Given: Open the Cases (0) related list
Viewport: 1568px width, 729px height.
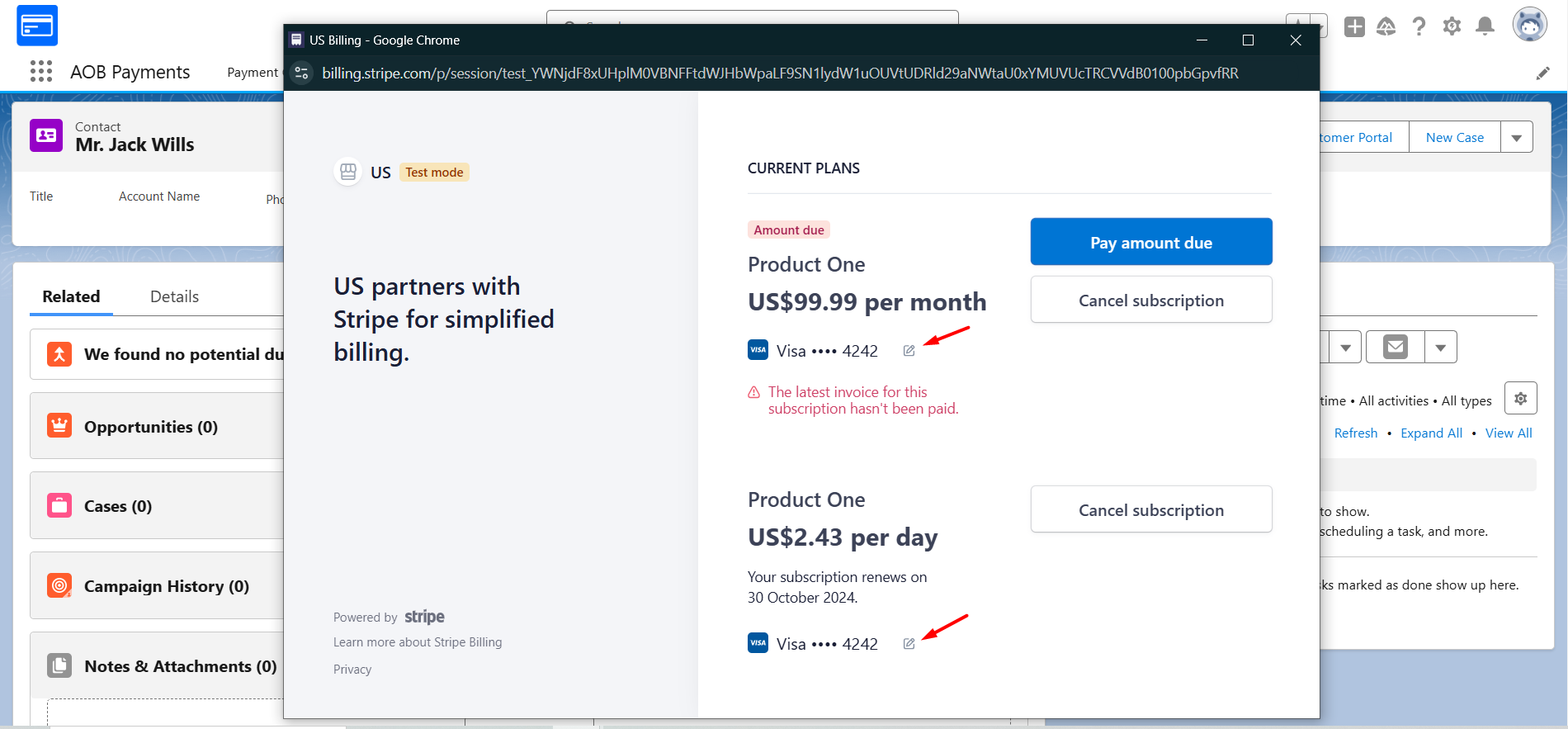Looking at the screenshot, I should (118, 506).
